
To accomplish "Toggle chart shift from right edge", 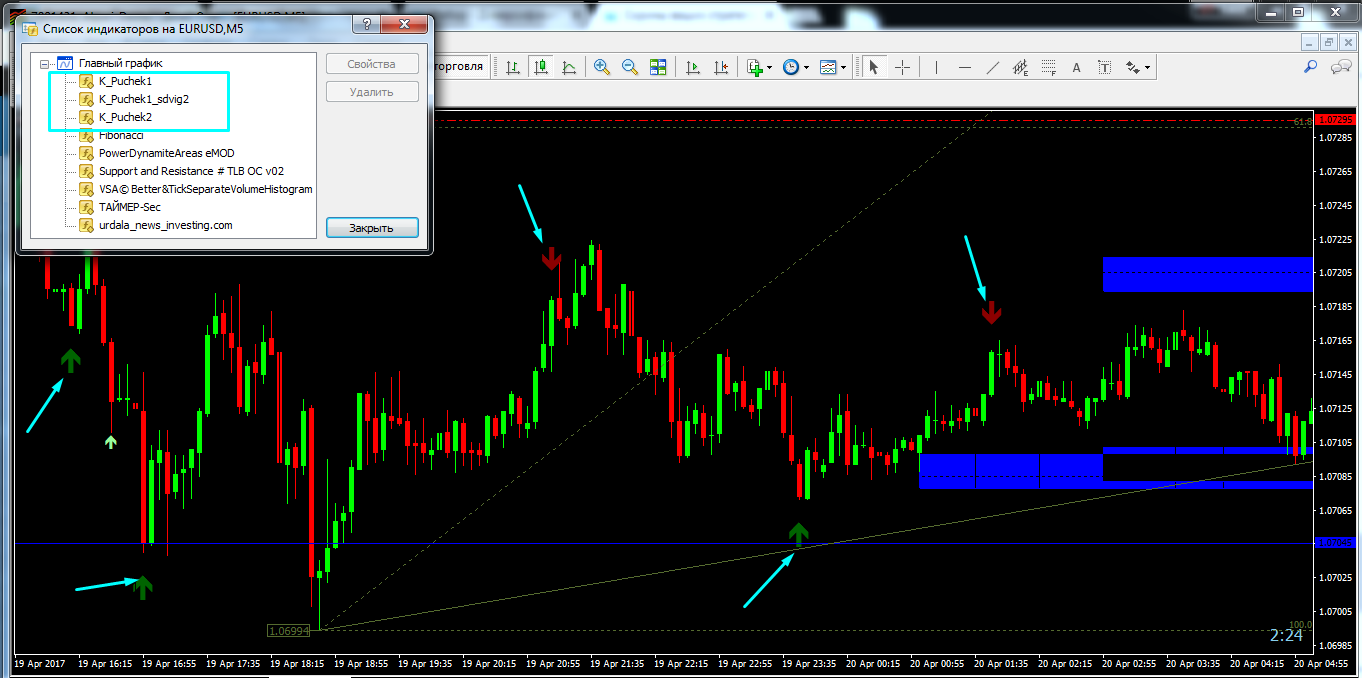I will point(720,67).
